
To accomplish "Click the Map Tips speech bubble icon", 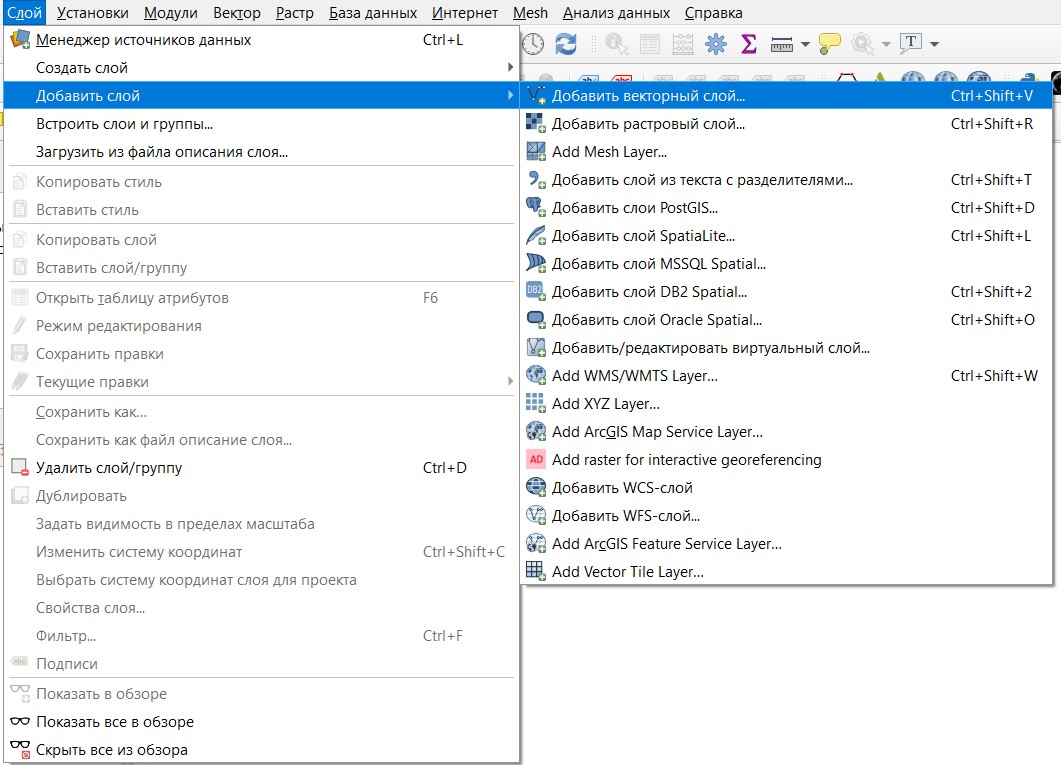I will pos(829,44).
